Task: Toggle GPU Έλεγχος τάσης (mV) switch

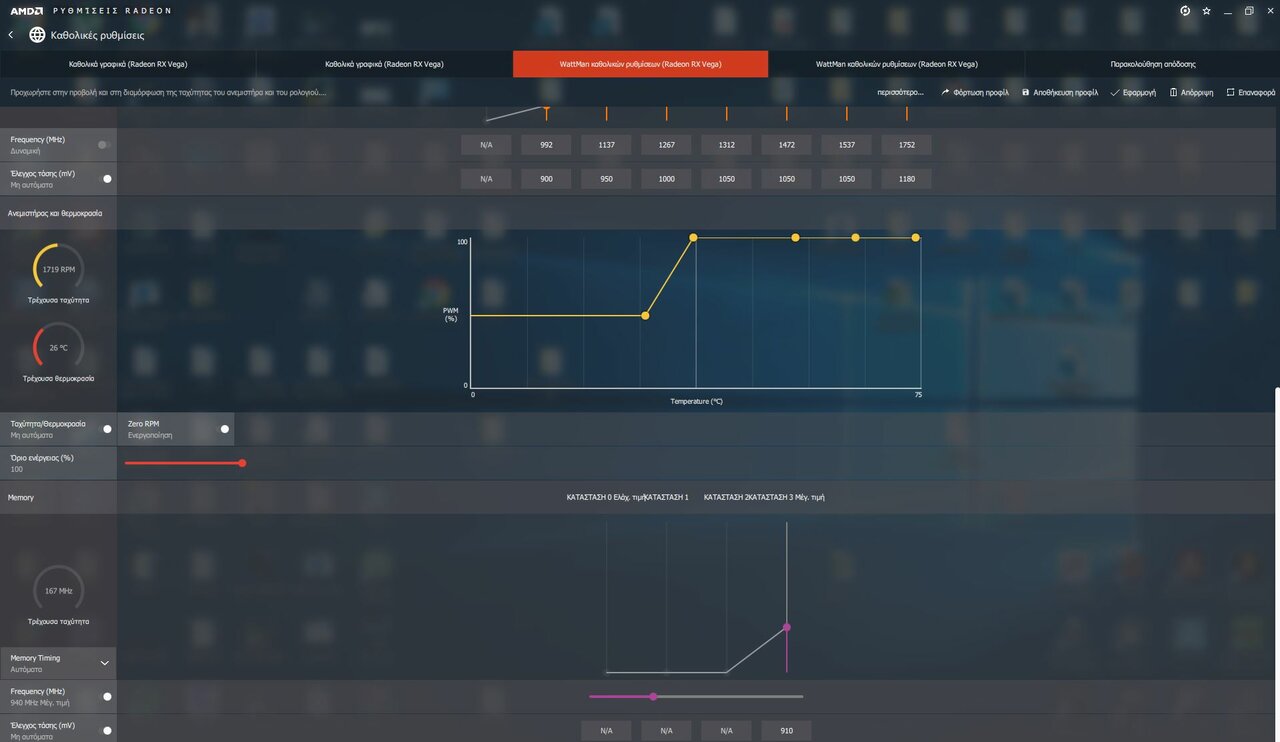Action: (x=107, y=179)
